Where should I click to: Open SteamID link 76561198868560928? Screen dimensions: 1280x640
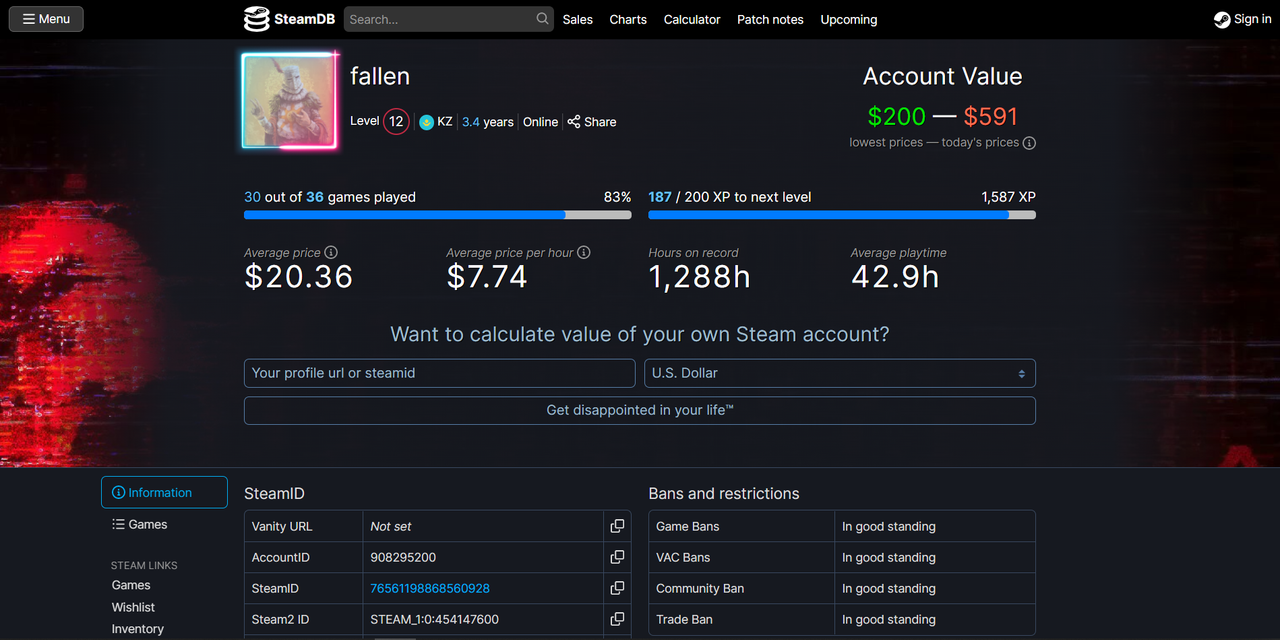coord(430,588)
